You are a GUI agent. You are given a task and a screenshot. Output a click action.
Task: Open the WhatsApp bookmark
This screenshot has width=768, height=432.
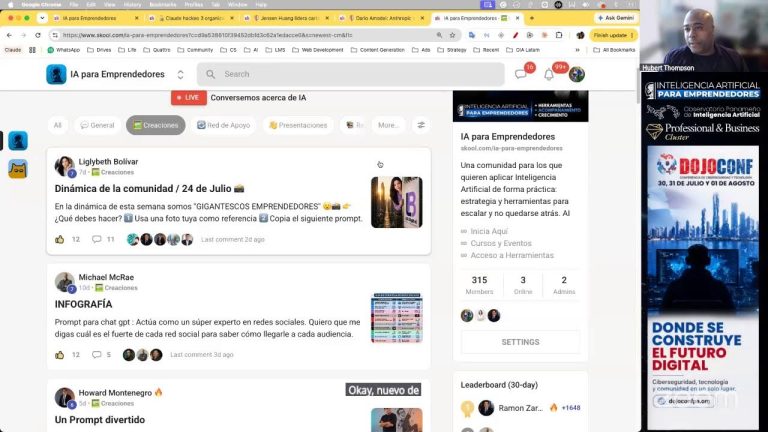tap(63, 50)
